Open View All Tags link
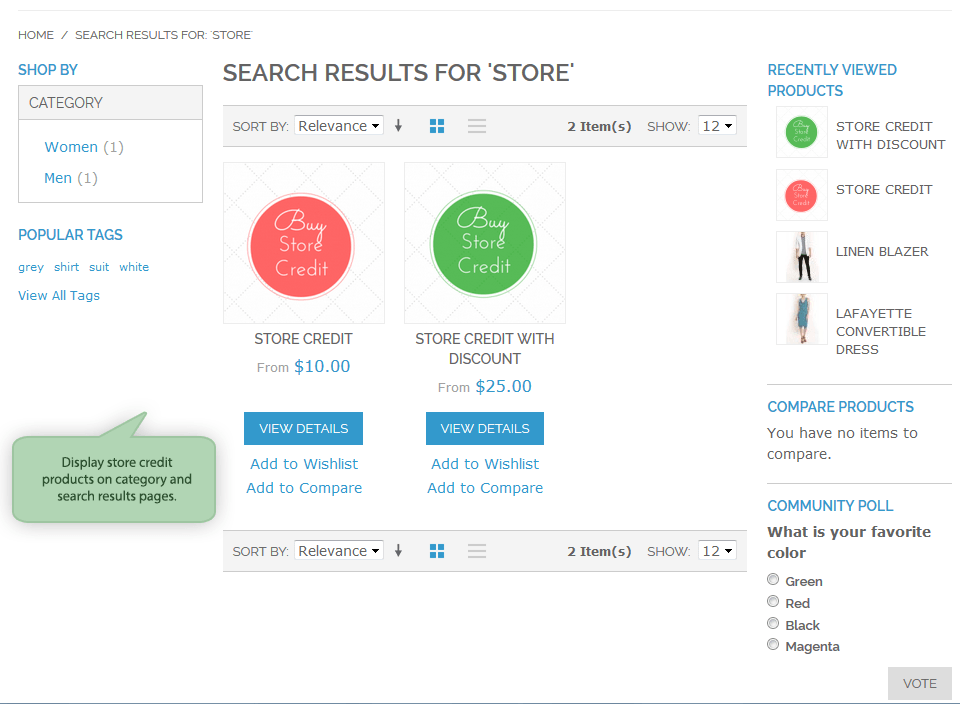The image size is (960, 704). [x=58, y=295]
